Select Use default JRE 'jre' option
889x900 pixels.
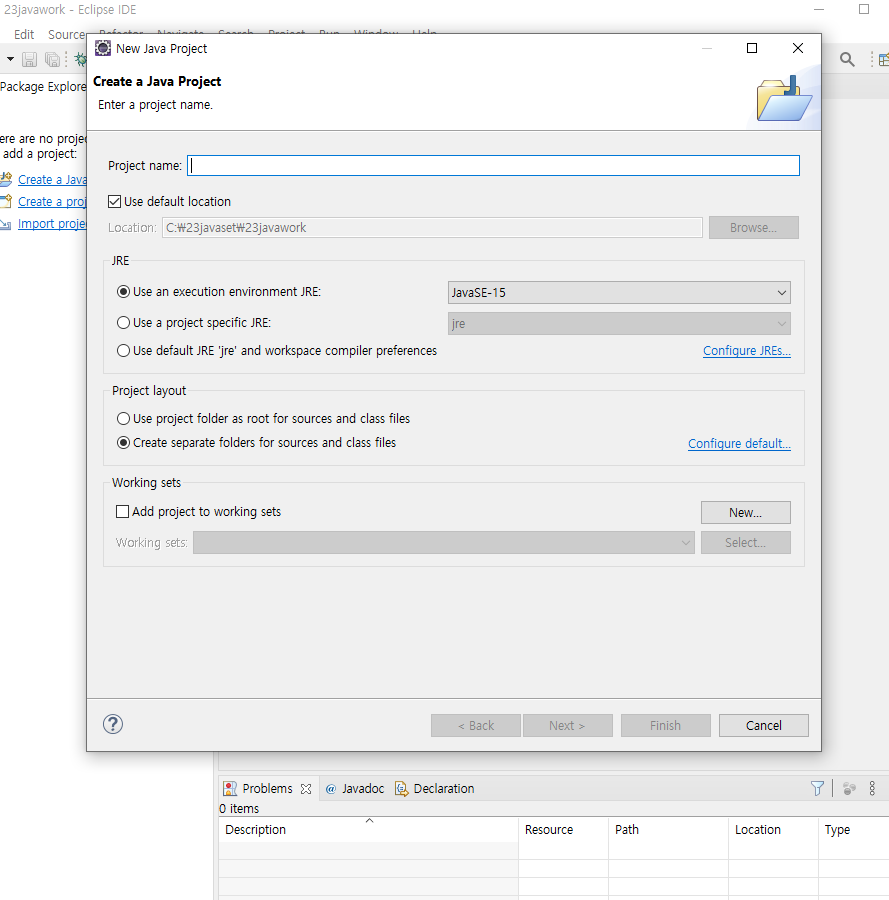[x=123, y=351]
